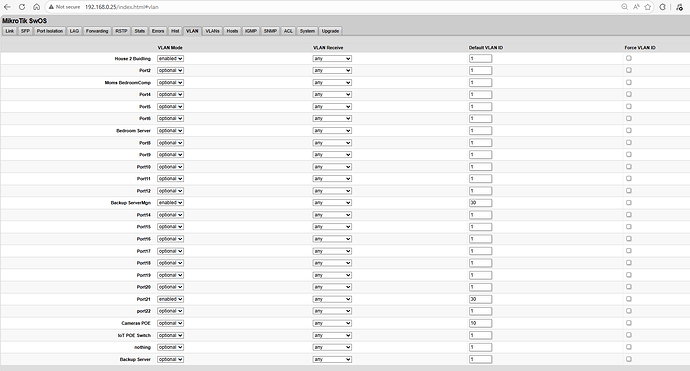
Task: Toggle Force VLAN ID for Port21
Action: click(628, 299)
